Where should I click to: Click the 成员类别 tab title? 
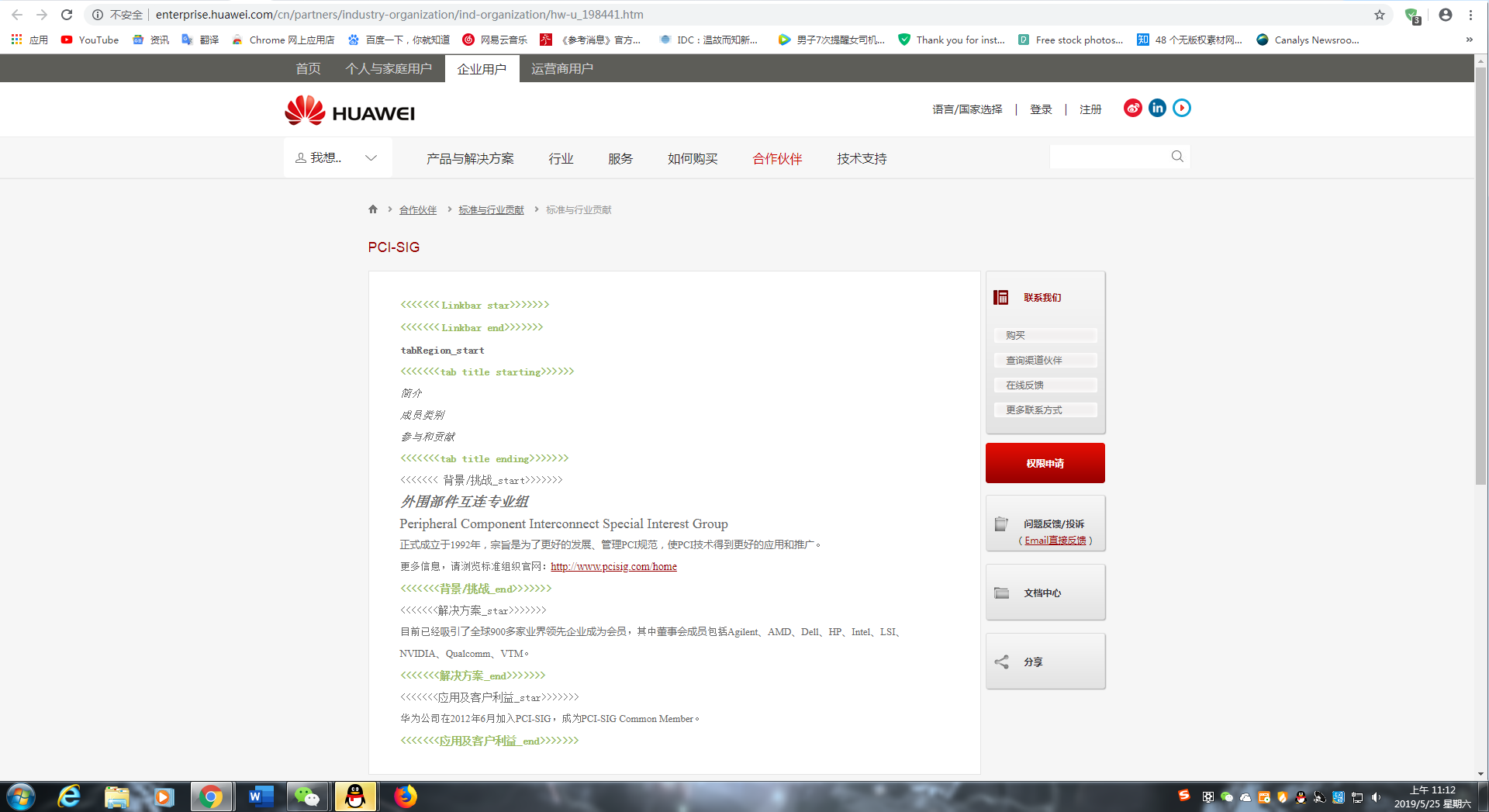(x=423, y=416)
